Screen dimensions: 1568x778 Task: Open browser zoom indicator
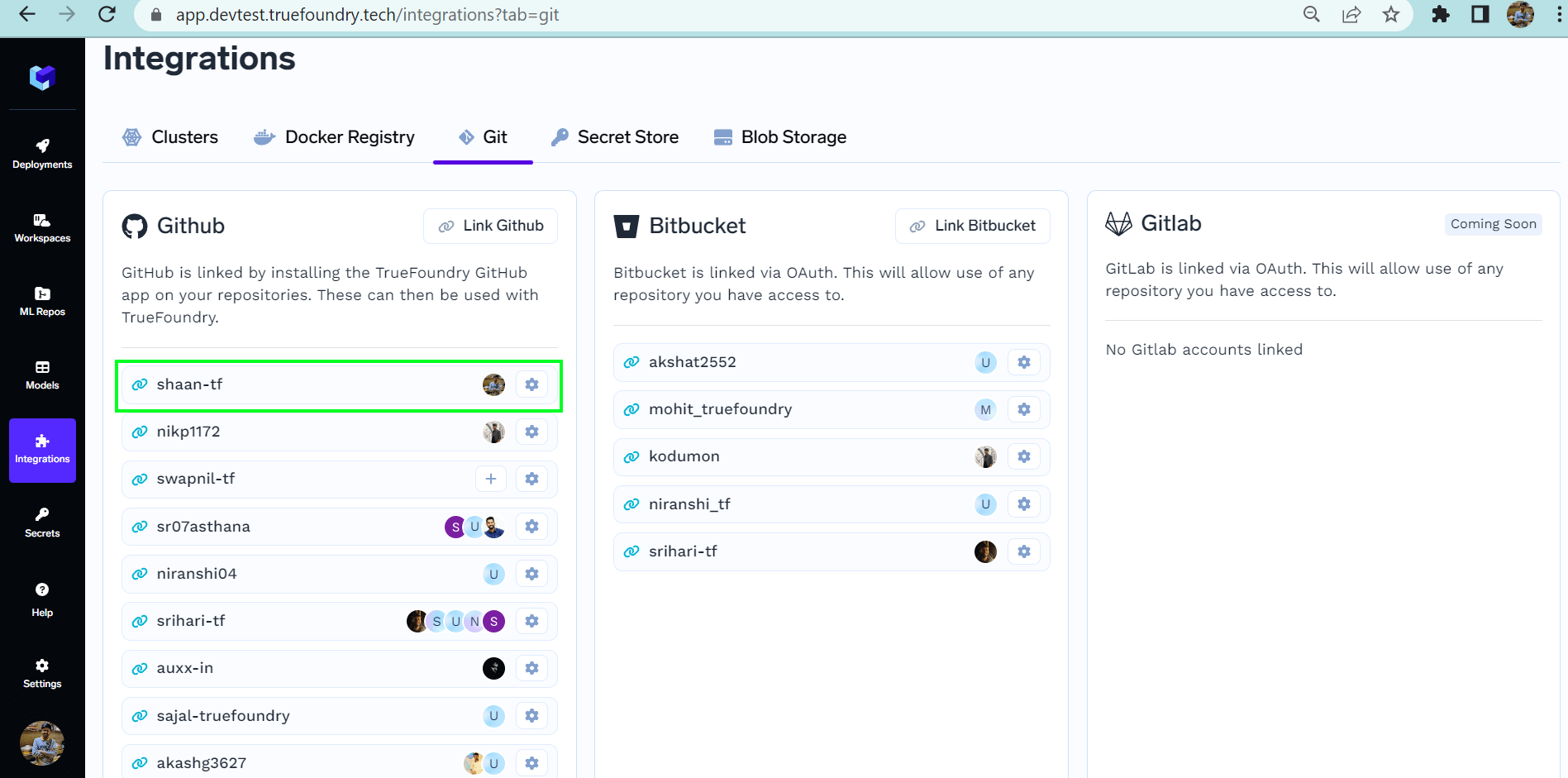1312,14
